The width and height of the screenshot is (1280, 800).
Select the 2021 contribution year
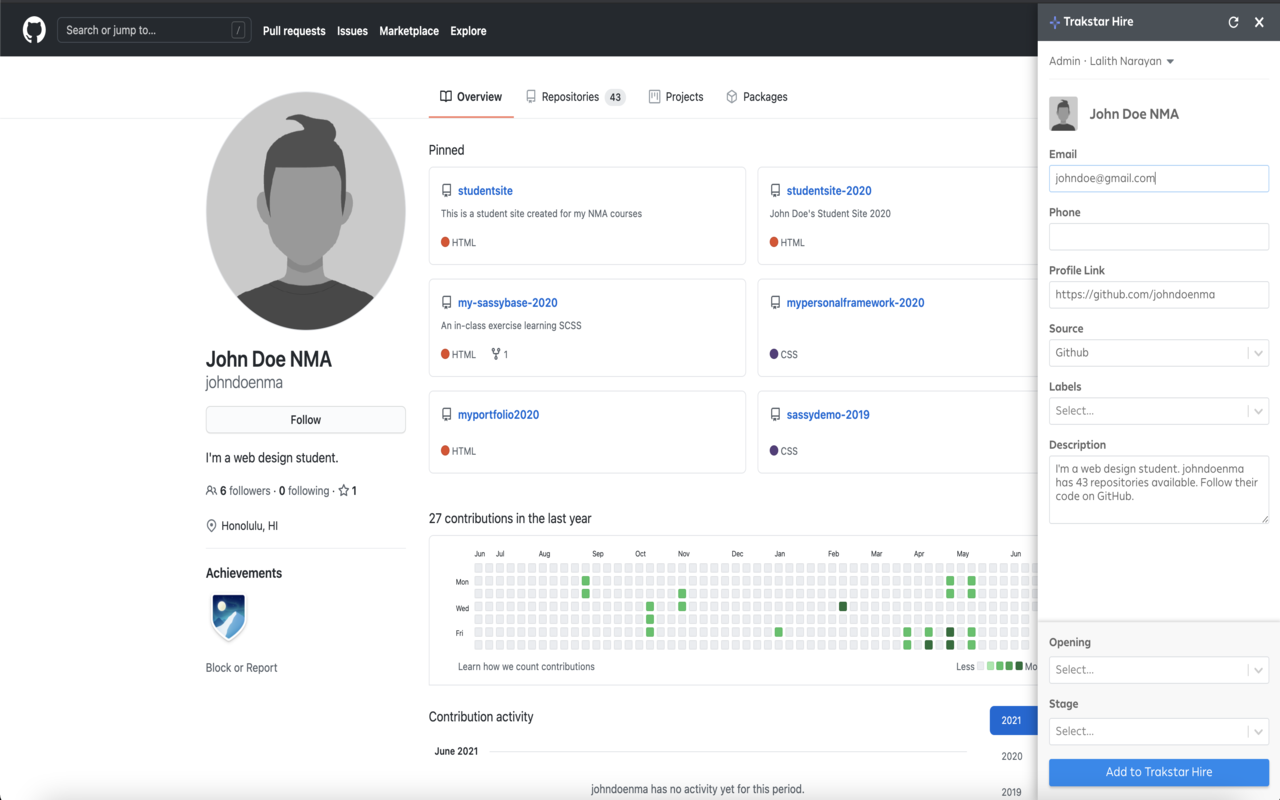coord(1013,721)
